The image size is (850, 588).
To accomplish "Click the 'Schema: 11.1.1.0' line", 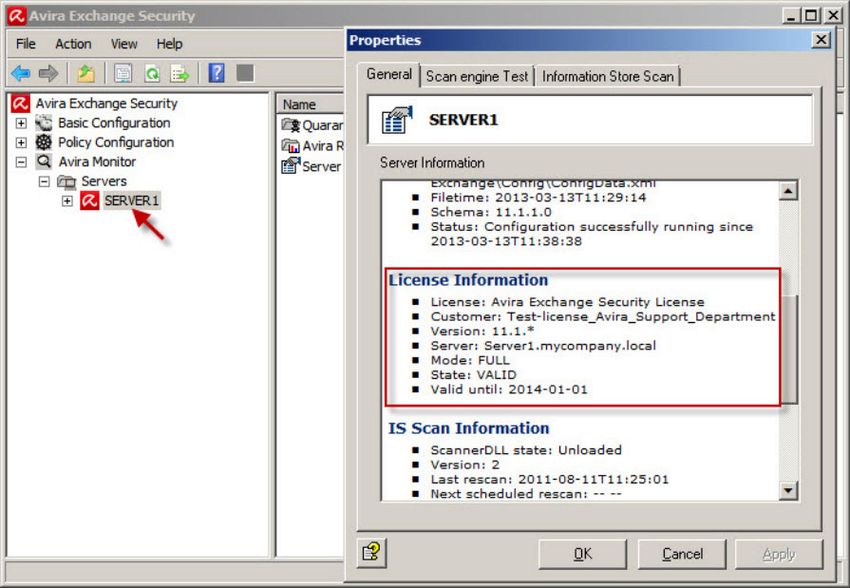I will coord(491,212).
